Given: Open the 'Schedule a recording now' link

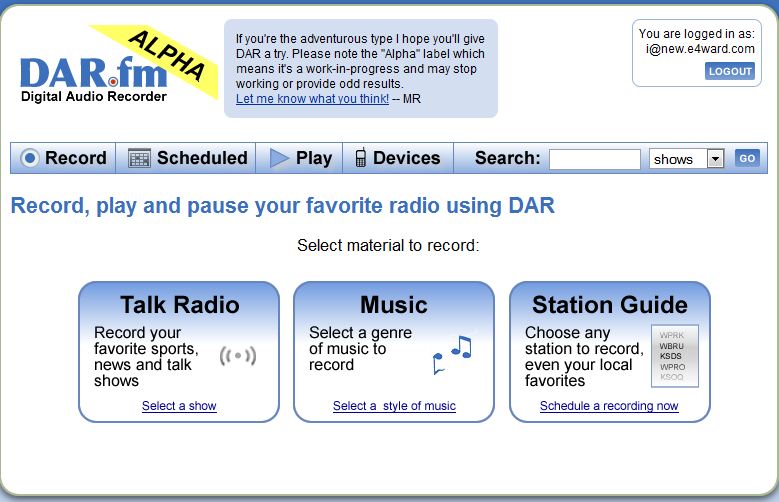Looking at the screenshot, I should click(609, 406).
